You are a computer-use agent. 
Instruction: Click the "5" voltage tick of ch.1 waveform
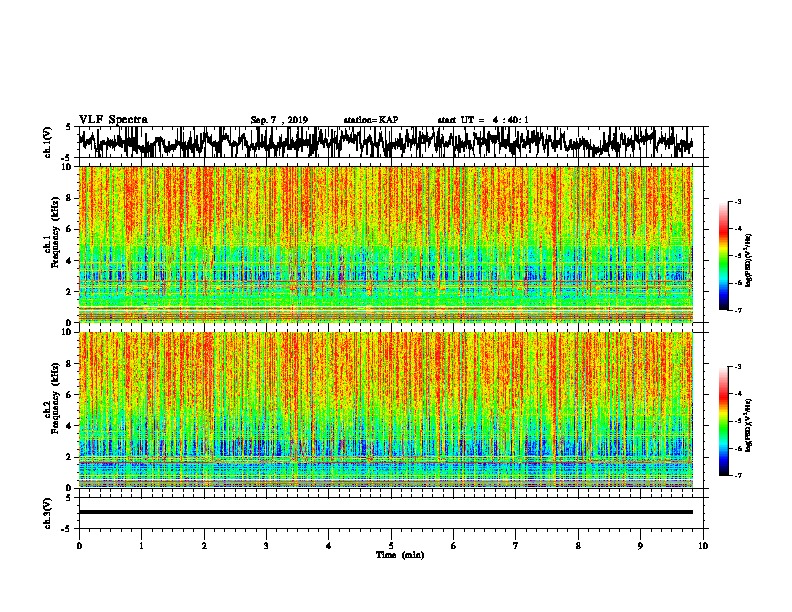point(68,127)
